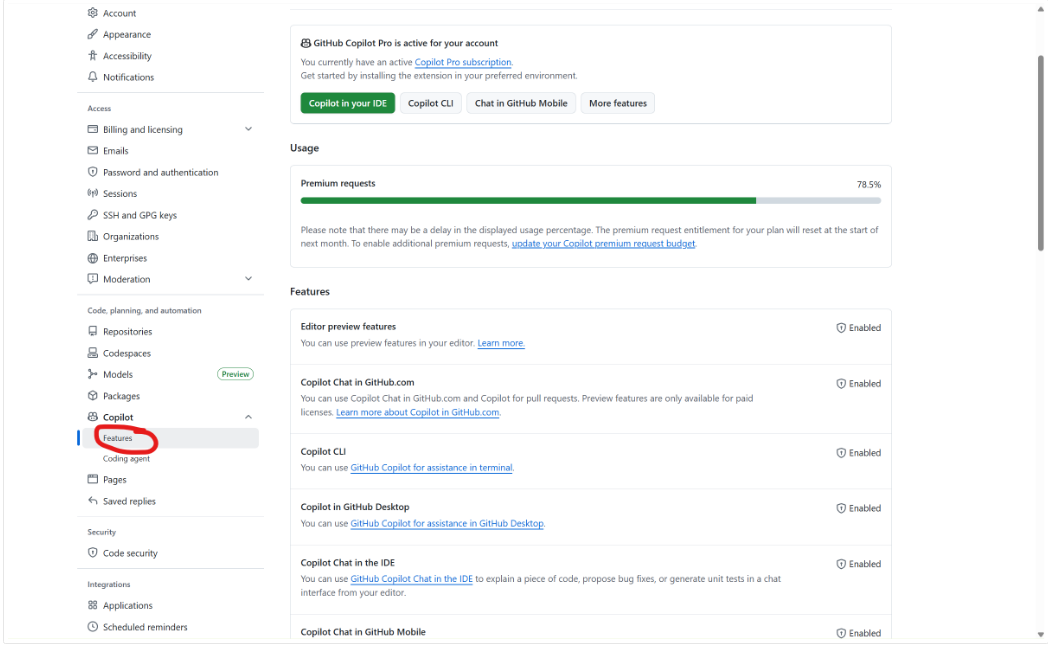Image resolution: width=1048 pixels, height=646 pixels.
Task: Click the Password and authentication shield icon
Action: click(x=93, y=172)
